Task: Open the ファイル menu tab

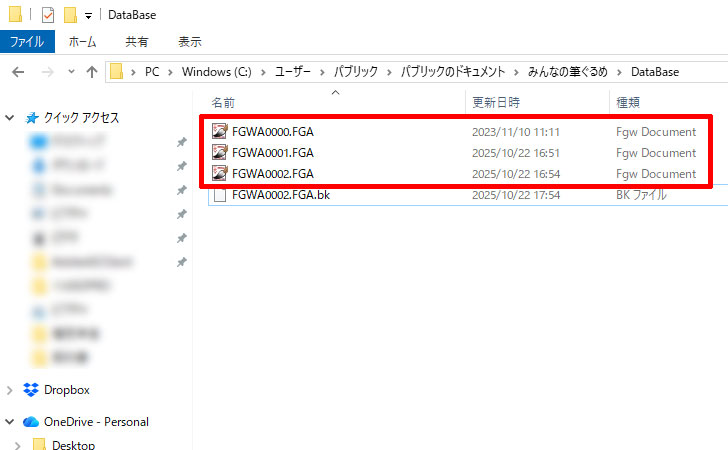Action: (27, 42)
